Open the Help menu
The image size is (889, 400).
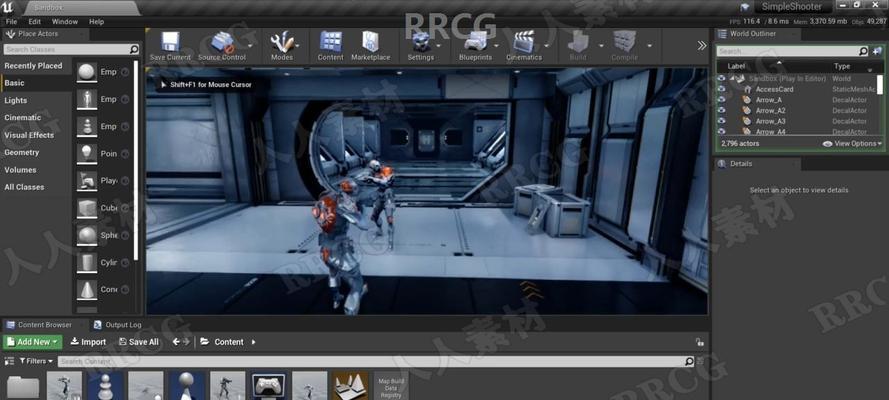point(96,22)
